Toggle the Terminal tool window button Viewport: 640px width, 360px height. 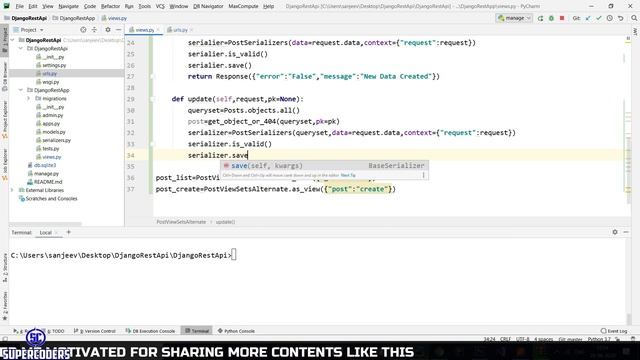pos(196,331)
